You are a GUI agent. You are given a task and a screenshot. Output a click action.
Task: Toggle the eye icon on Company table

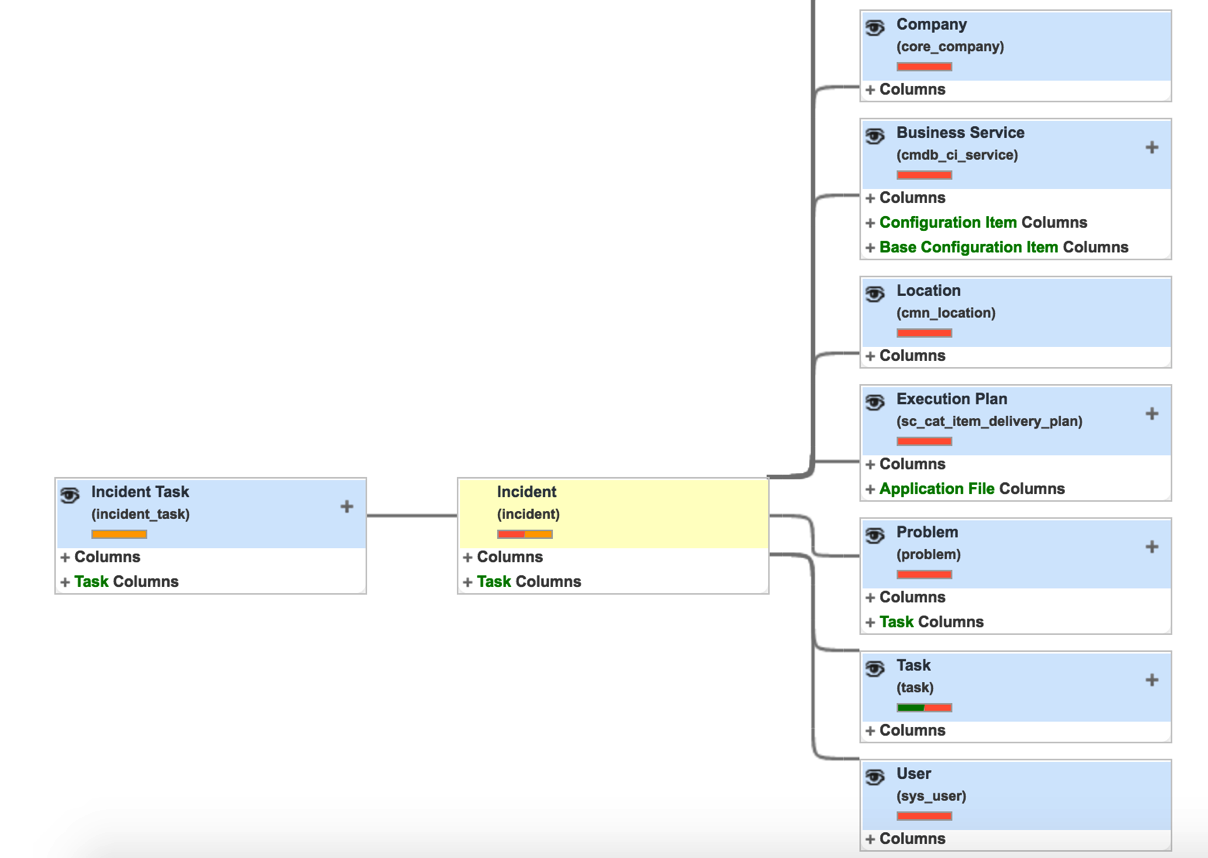click(875, 28)
